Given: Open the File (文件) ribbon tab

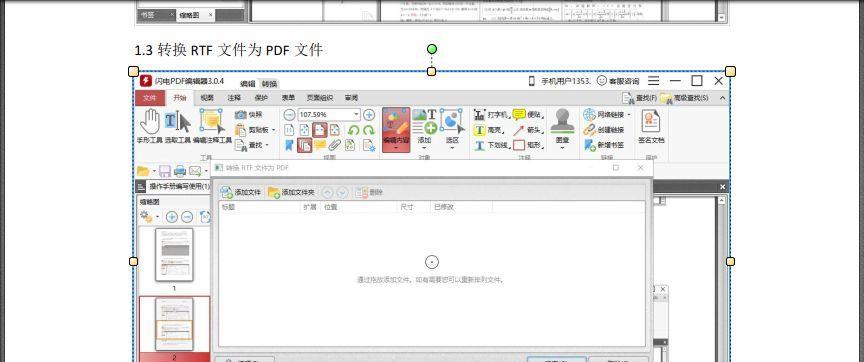Looking at the screenshot, I should 150,98.
